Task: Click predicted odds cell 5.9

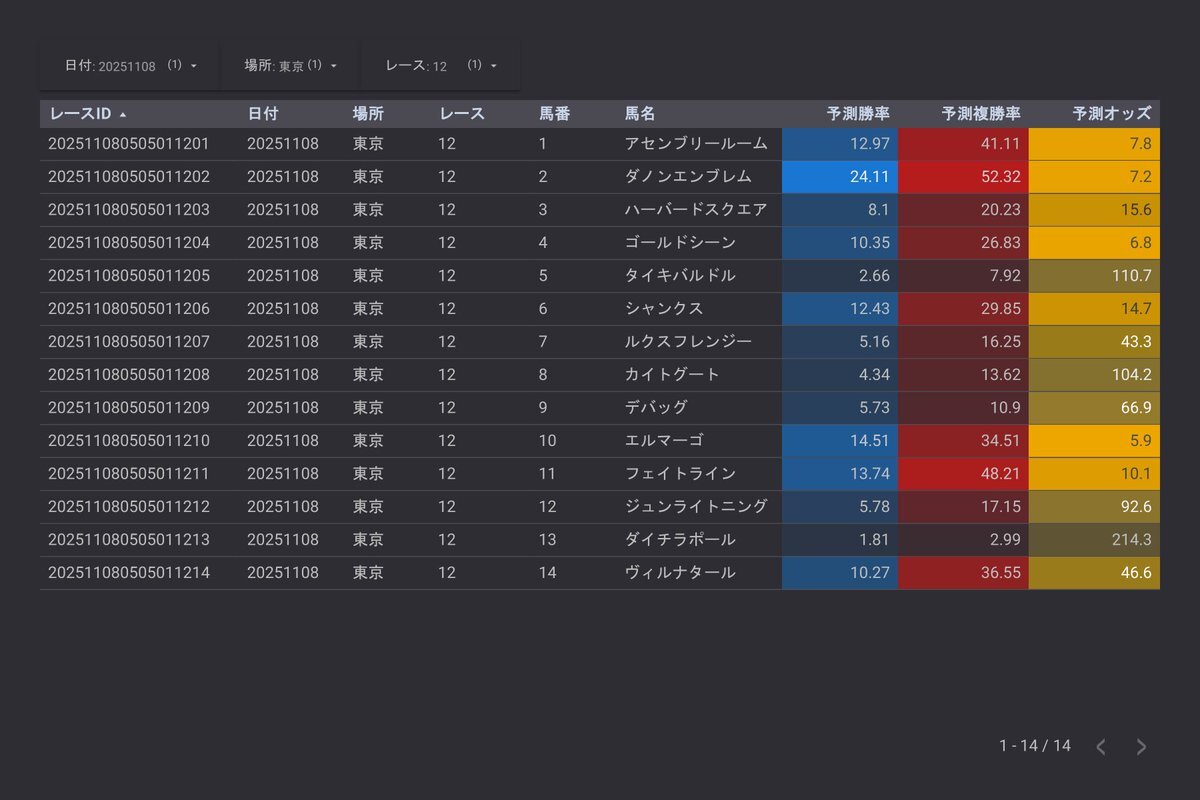Action: click(1094, 441)
